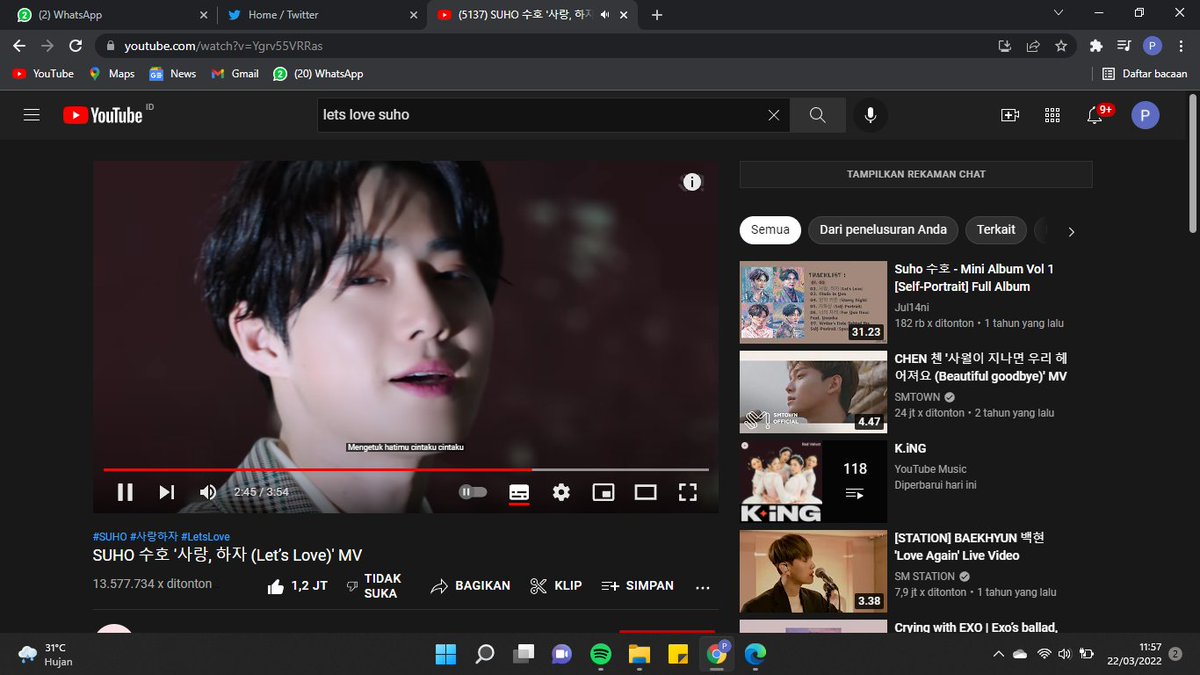This screenshot has width=1200, height=675.
Task: Open video player settings gear
Action: tap(561, 492)
